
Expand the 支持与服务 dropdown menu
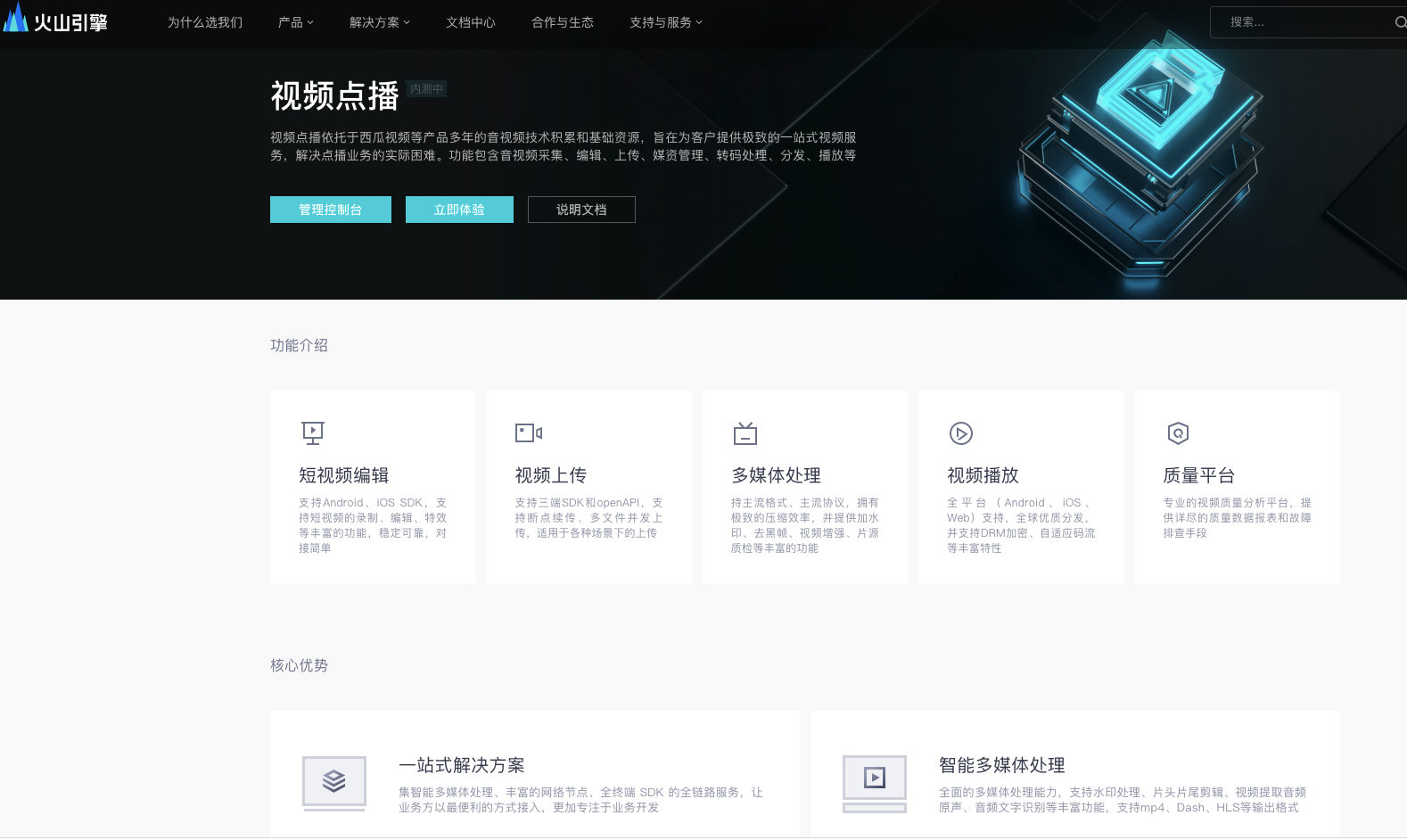pyautogui.click(x=666, y=22)
